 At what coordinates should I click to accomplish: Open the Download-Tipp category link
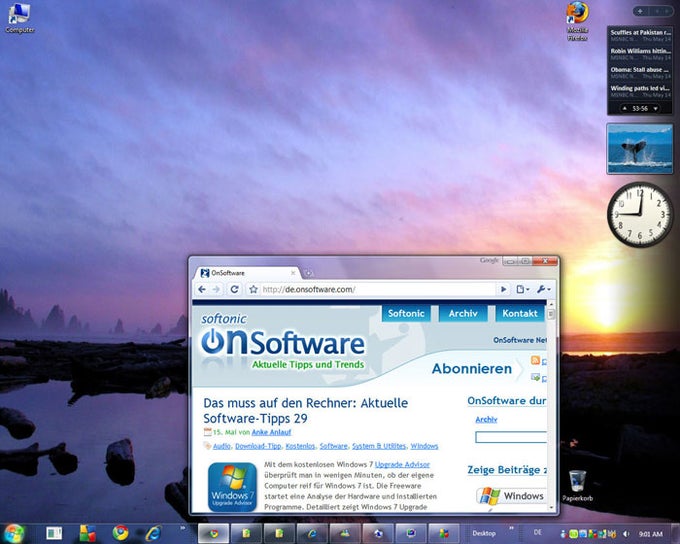tap(258, 446)
